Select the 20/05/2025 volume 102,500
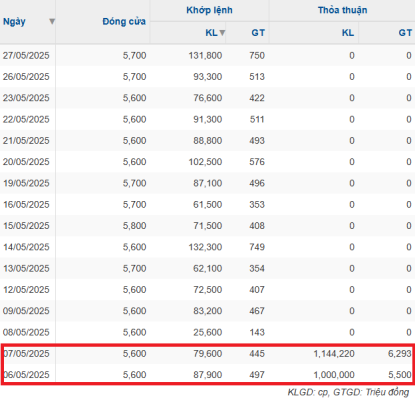Screen dimensions: 415x400 [205, 162]
